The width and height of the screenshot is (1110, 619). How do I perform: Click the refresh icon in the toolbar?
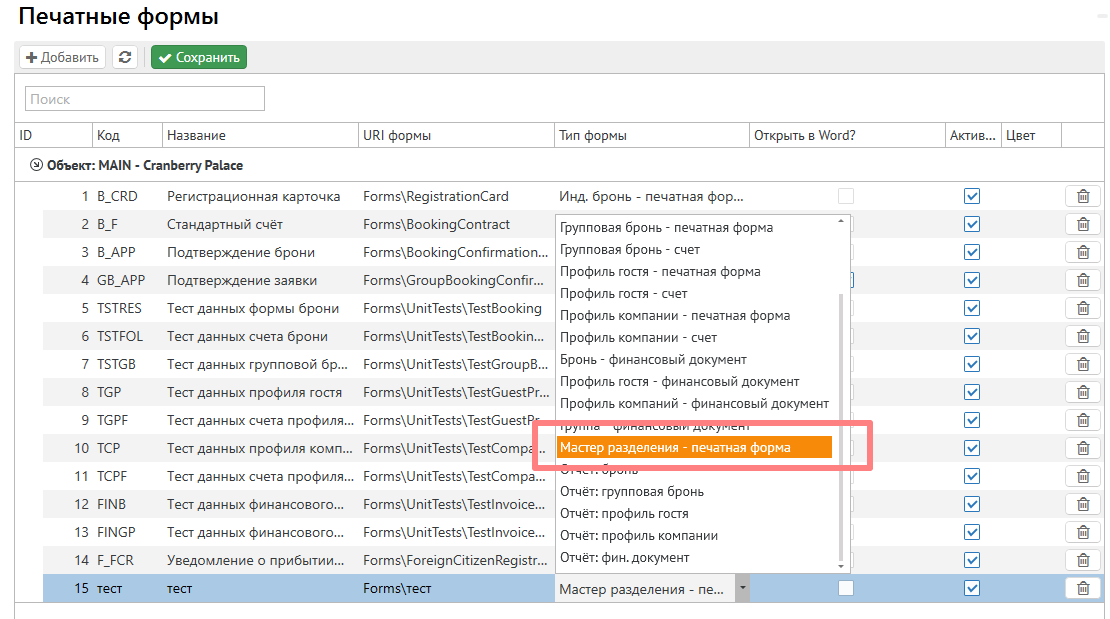click(x=125, y=58)
